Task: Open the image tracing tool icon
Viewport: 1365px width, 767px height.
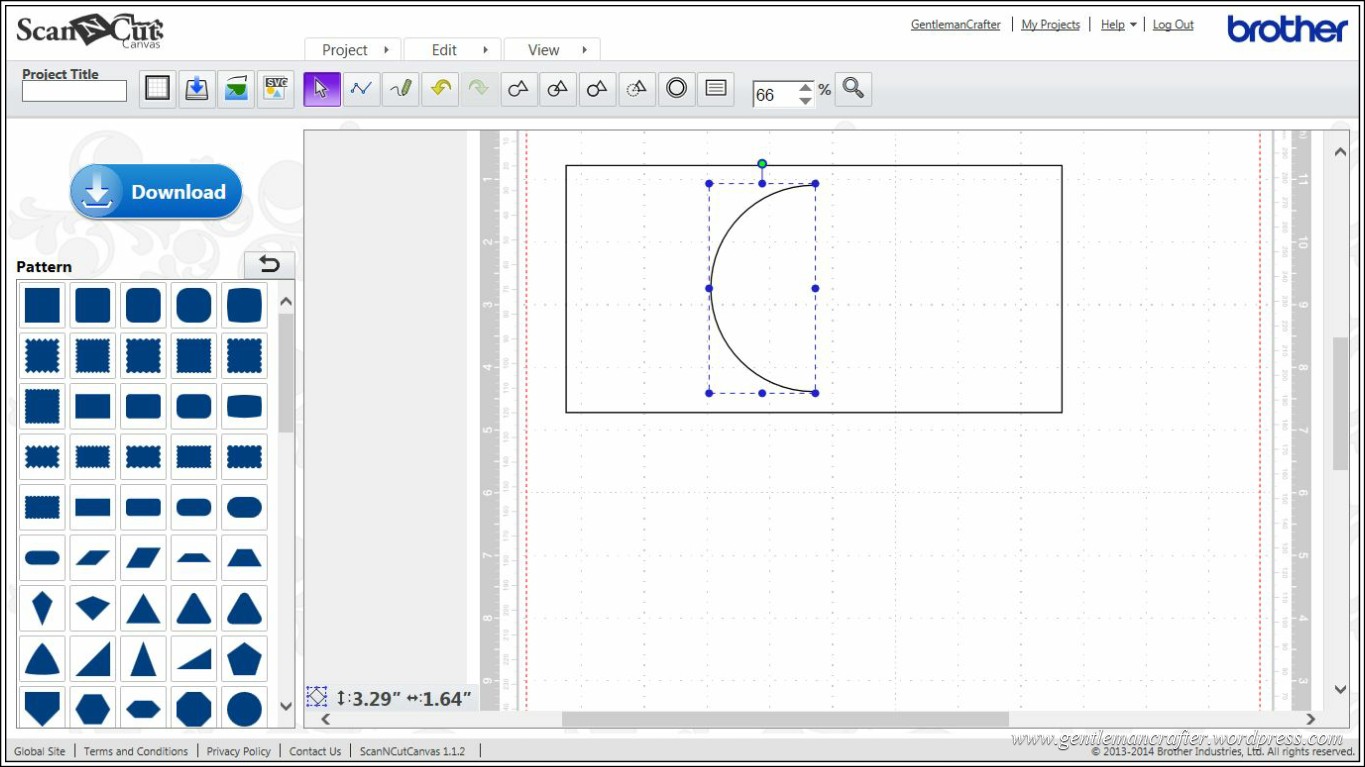Action: (236, 88)
